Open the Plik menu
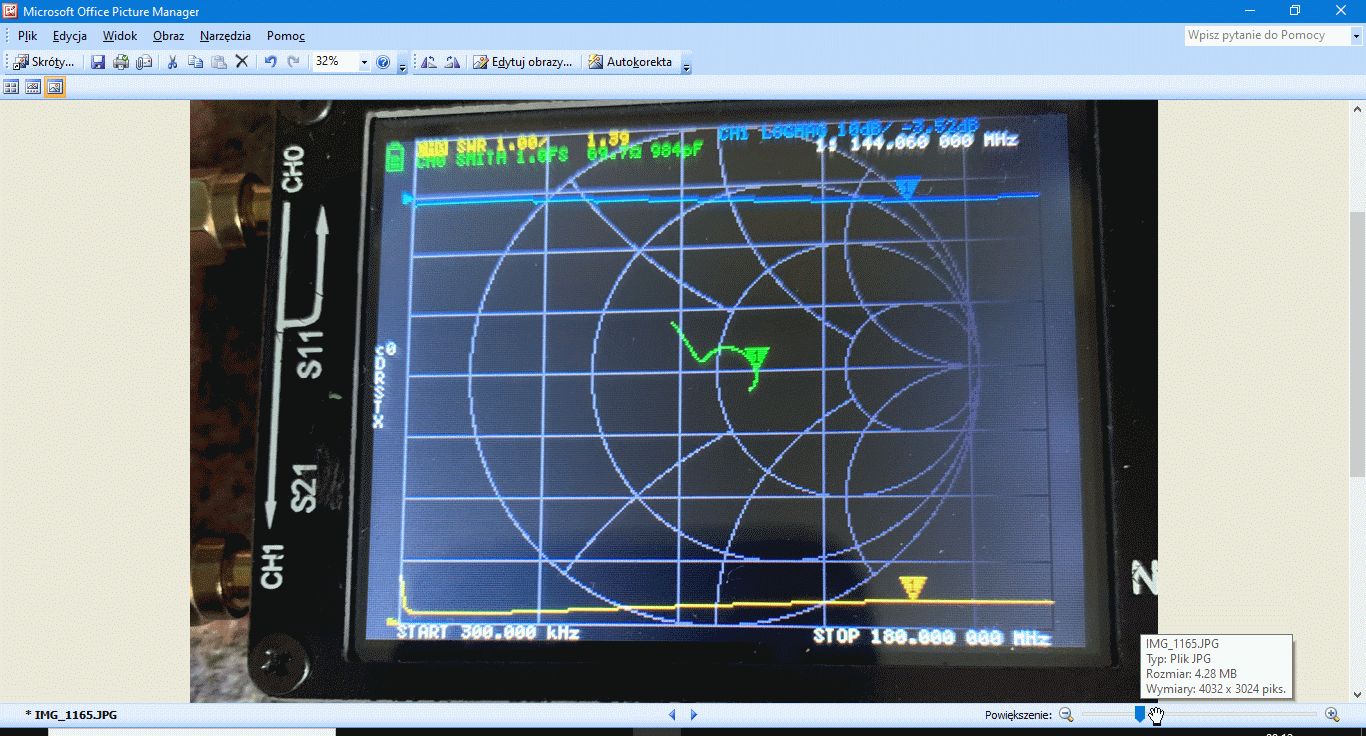Image resolution: width=1366 pixels, height=736 pixels. tap(27, 36)
